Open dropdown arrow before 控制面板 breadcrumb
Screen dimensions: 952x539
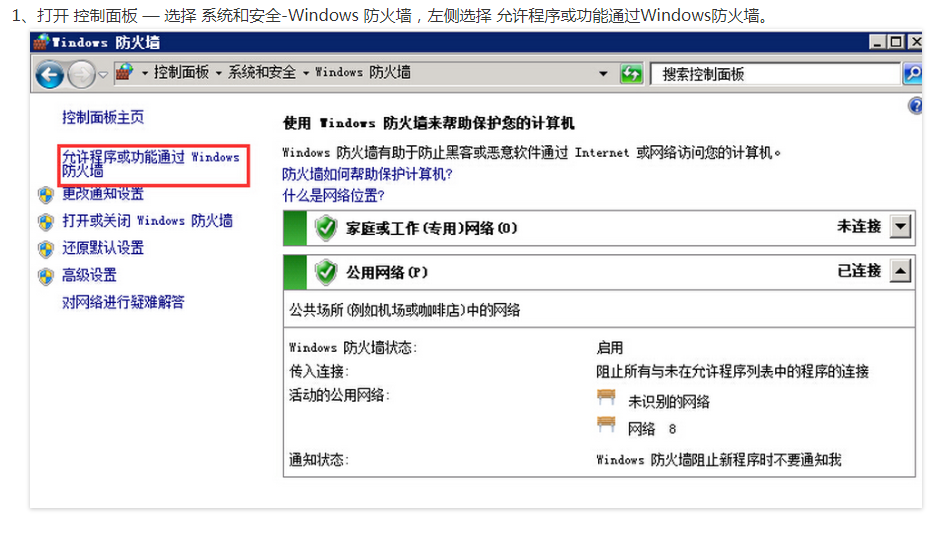145,73
